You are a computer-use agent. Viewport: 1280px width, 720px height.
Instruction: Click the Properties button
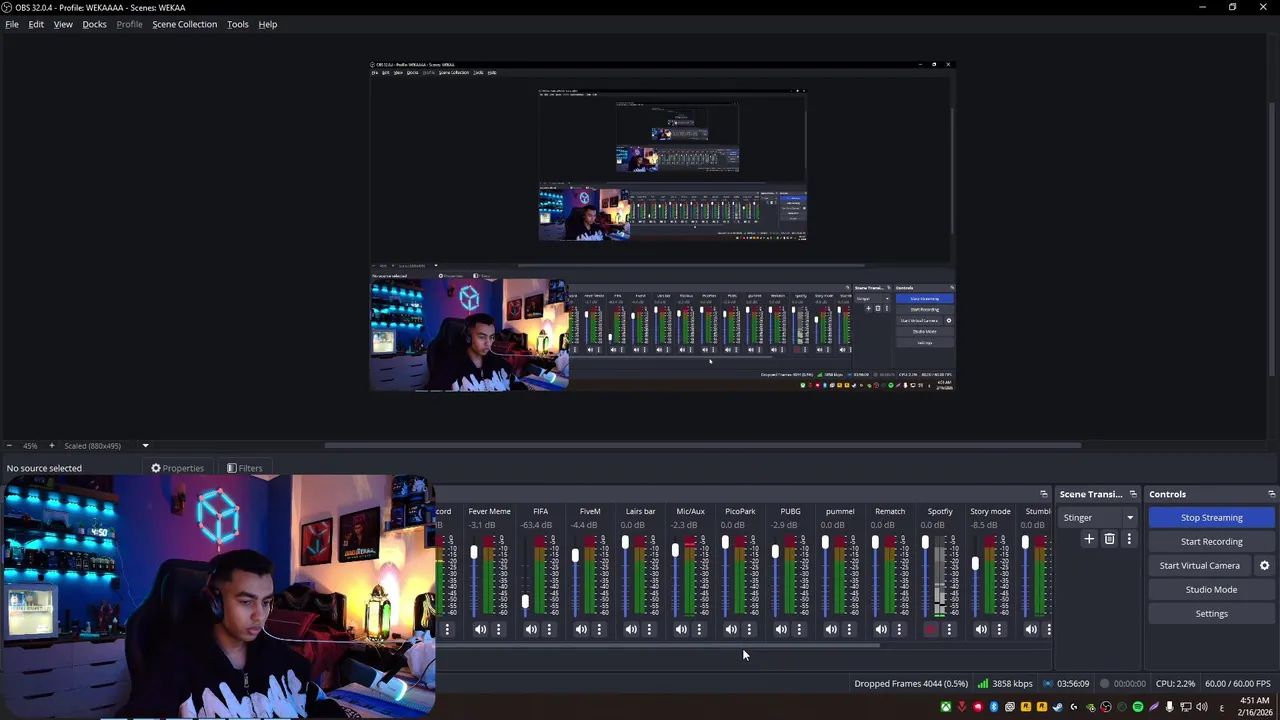178,468
